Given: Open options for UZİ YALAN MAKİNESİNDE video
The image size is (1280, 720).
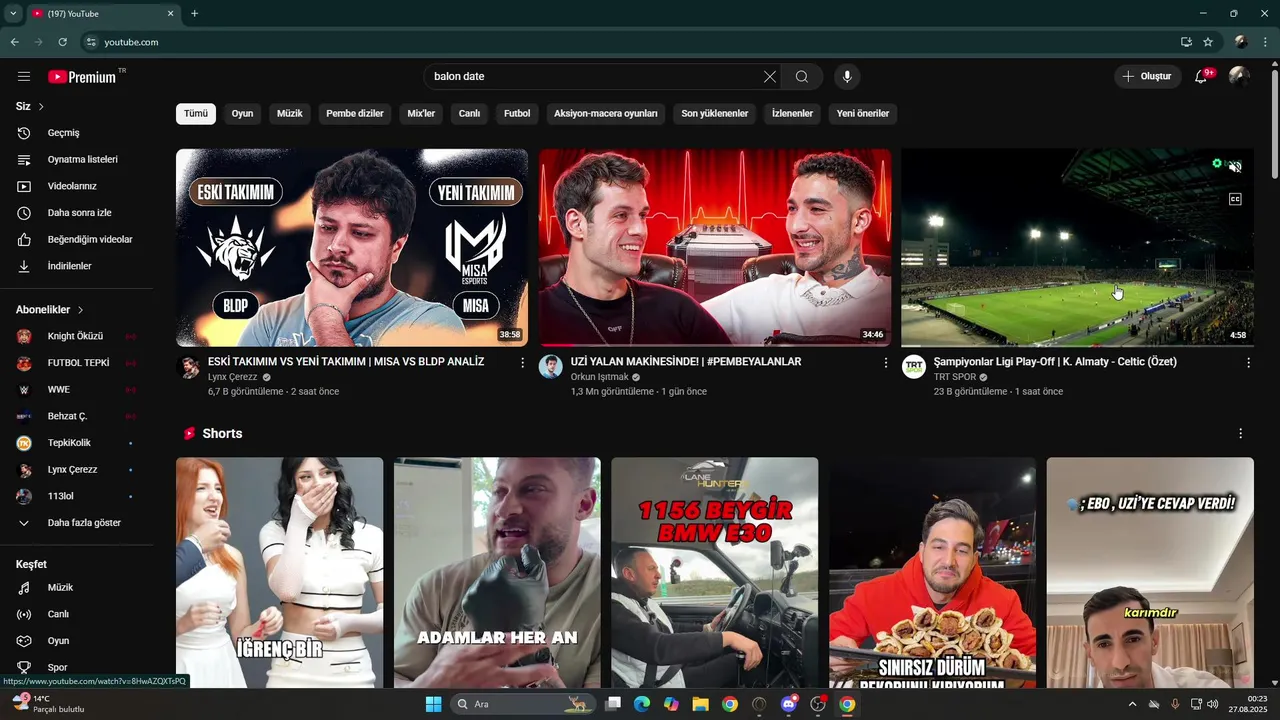Looking at the screenshot, I should [885, 363].
